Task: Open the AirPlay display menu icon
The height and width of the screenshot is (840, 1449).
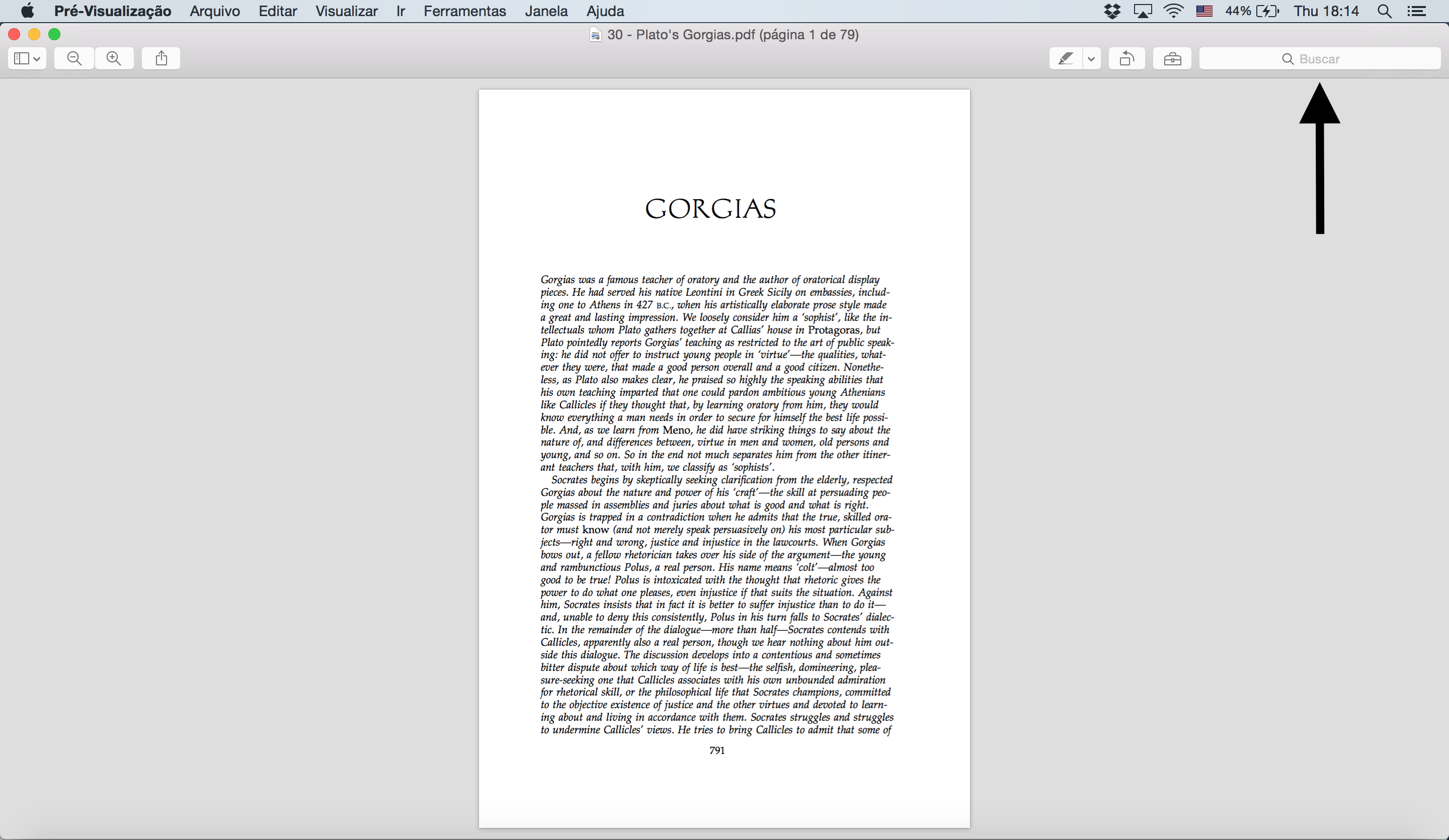Action: point(1143,11)
